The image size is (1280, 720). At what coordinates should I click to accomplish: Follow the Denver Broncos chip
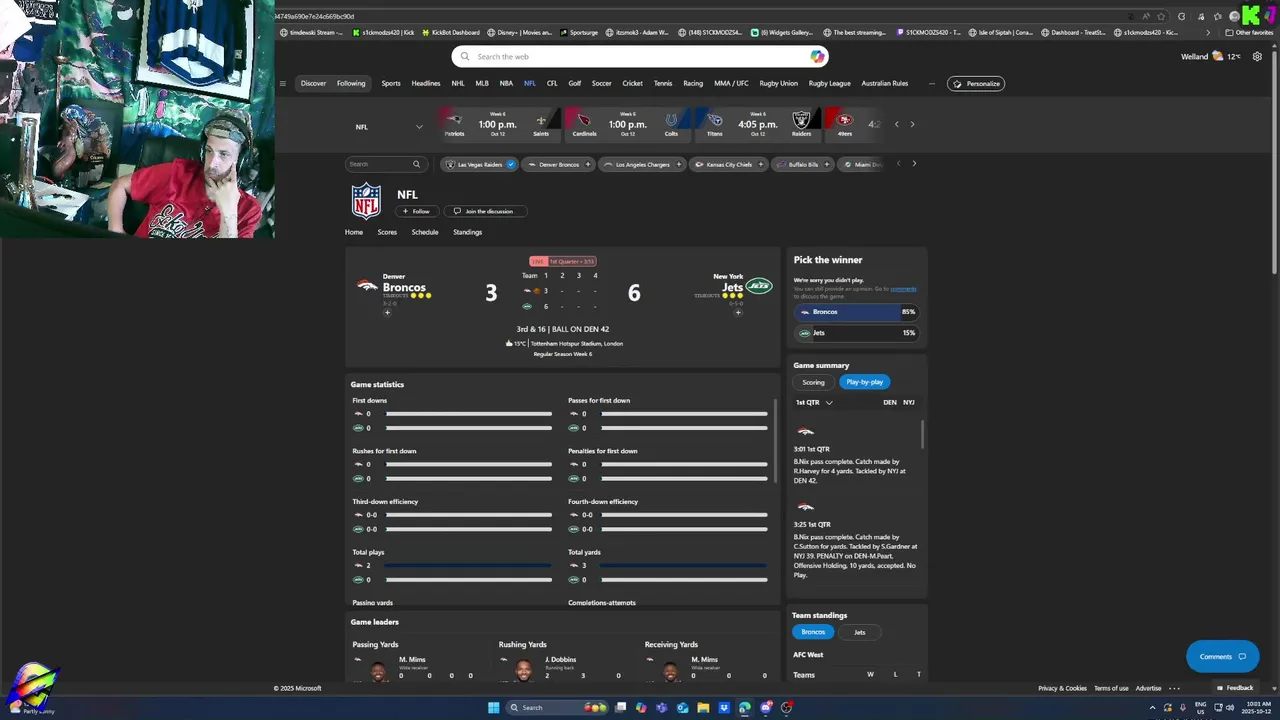[588, 164]
